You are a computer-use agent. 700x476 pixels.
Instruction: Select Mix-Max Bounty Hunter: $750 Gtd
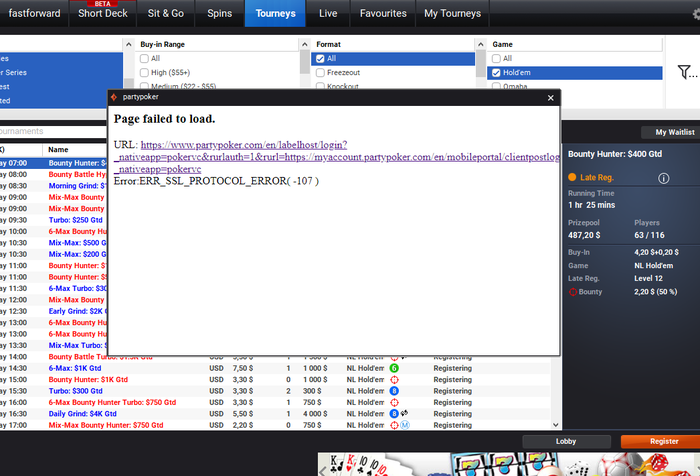tap(275, 426)
